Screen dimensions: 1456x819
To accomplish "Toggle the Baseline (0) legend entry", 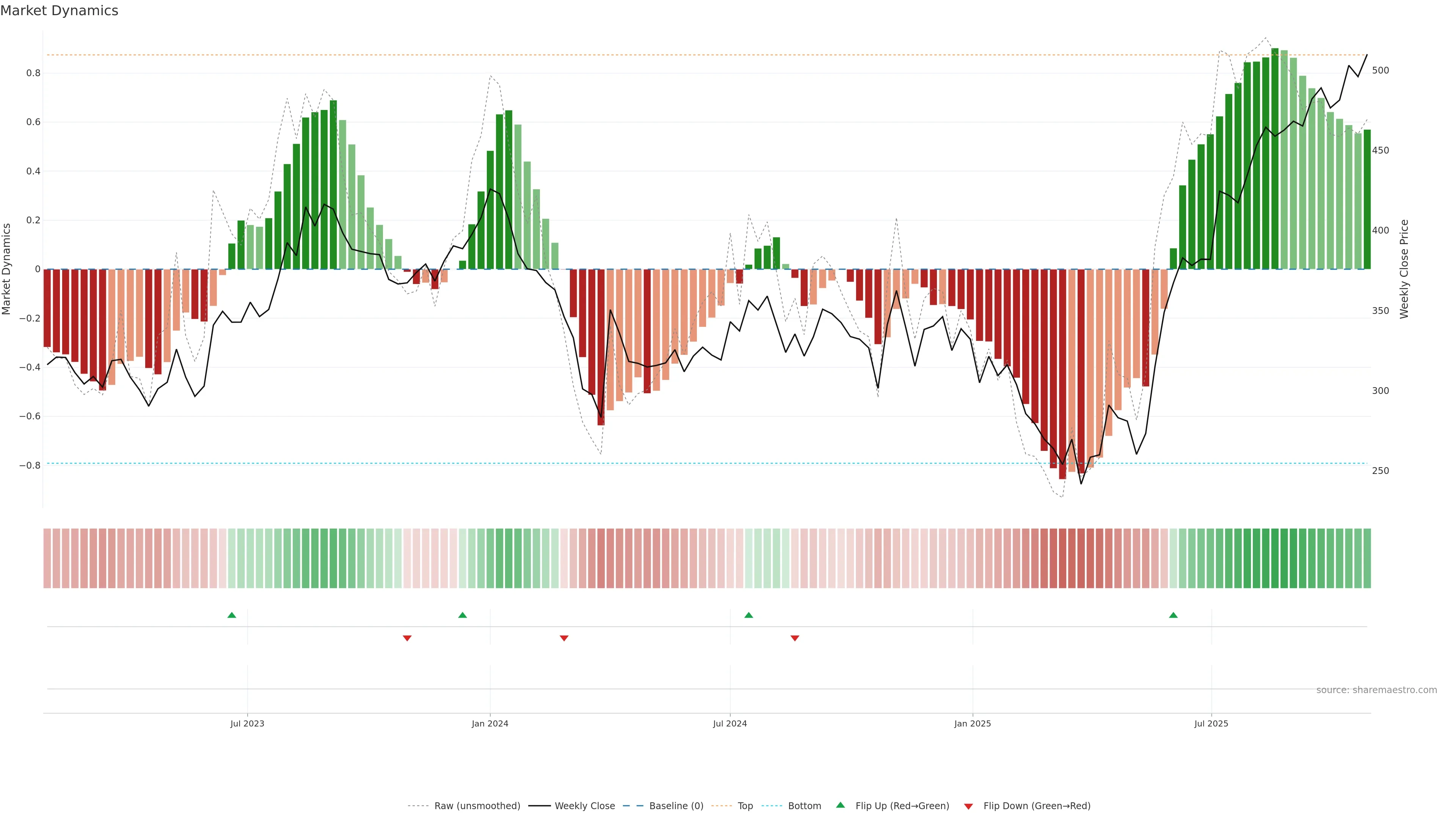I will (676, 806).
